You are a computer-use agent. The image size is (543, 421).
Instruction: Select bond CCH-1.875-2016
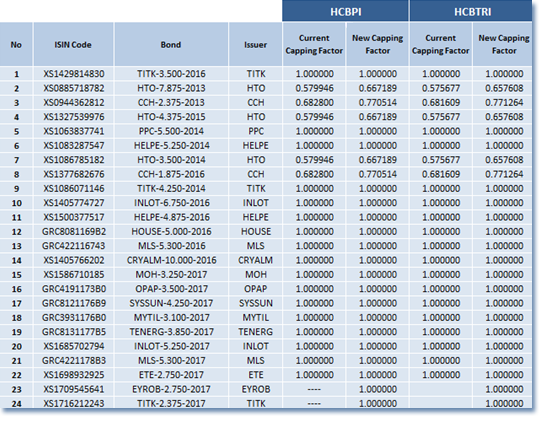(x=171, y=174)
